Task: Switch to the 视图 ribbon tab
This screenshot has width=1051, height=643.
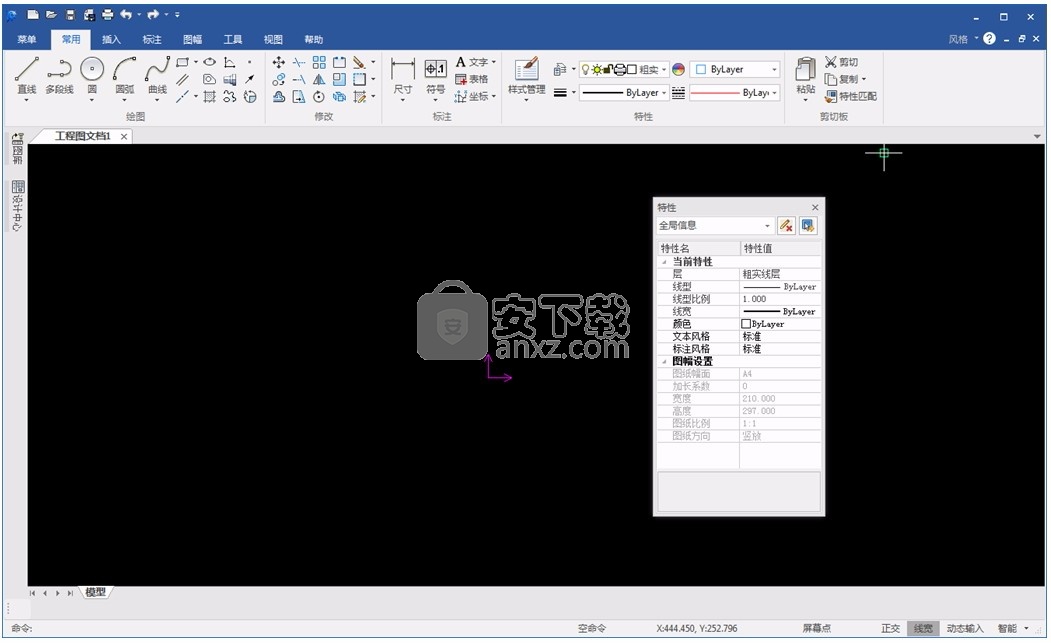Action: (x=273, y=40)
